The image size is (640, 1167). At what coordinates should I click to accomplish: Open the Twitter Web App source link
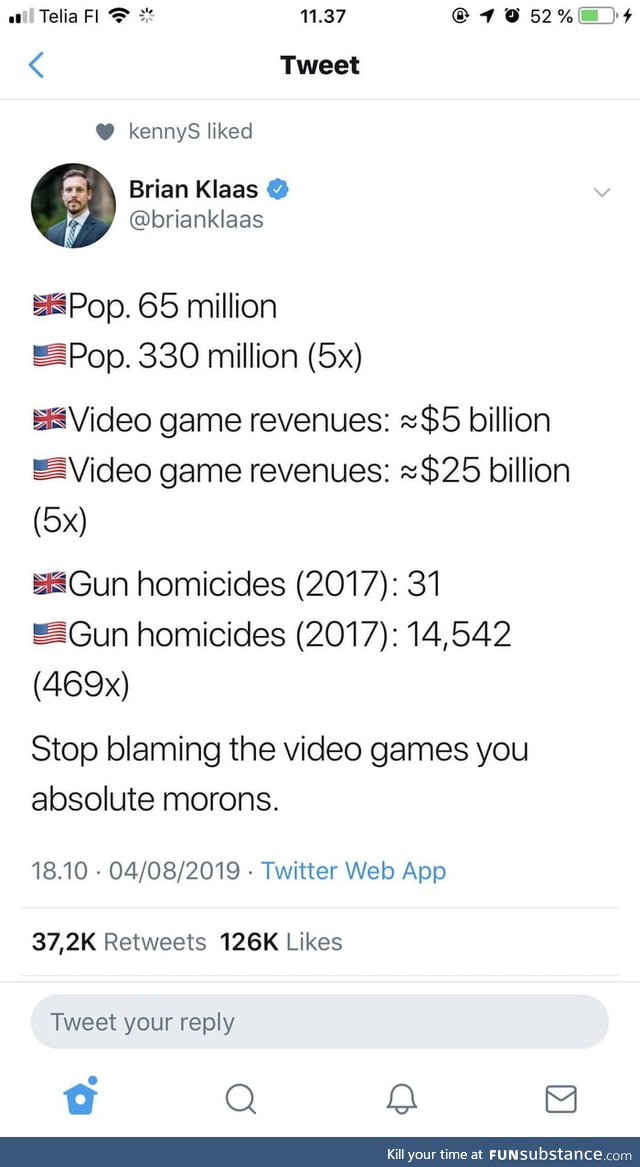[x=353, y=870]
